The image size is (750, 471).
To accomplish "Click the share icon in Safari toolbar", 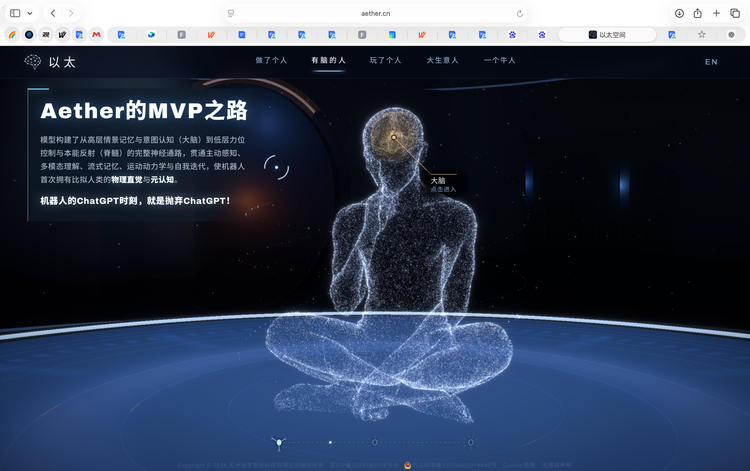I will [x=697, y=13].
